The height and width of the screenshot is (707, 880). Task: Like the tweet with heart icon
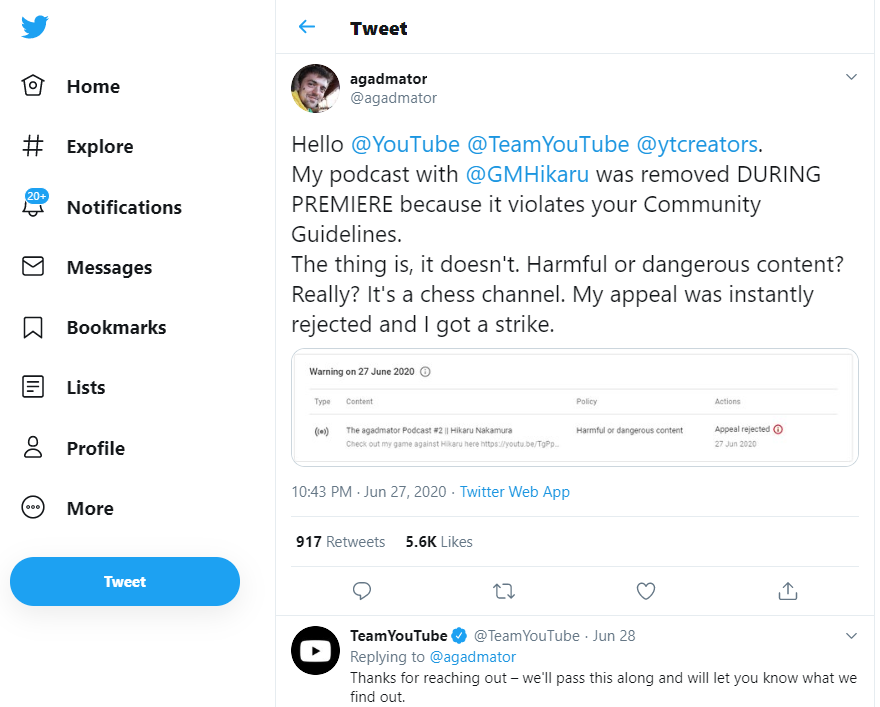(646, 591)
